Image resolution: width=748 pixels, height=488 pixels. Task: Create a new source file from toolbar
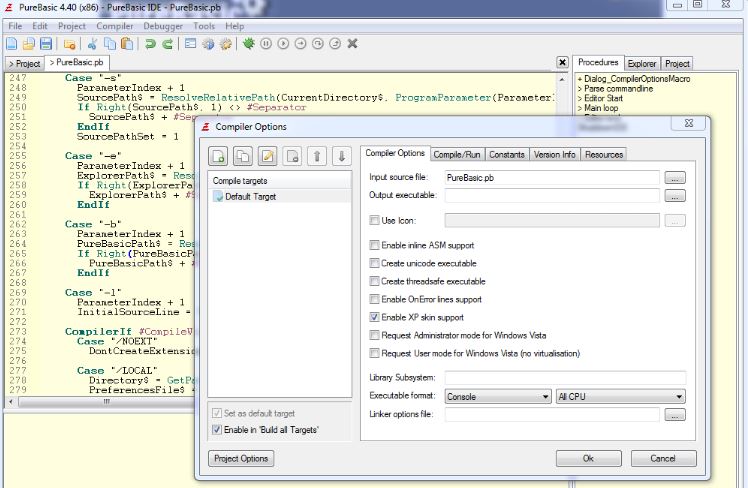(11, 44)
